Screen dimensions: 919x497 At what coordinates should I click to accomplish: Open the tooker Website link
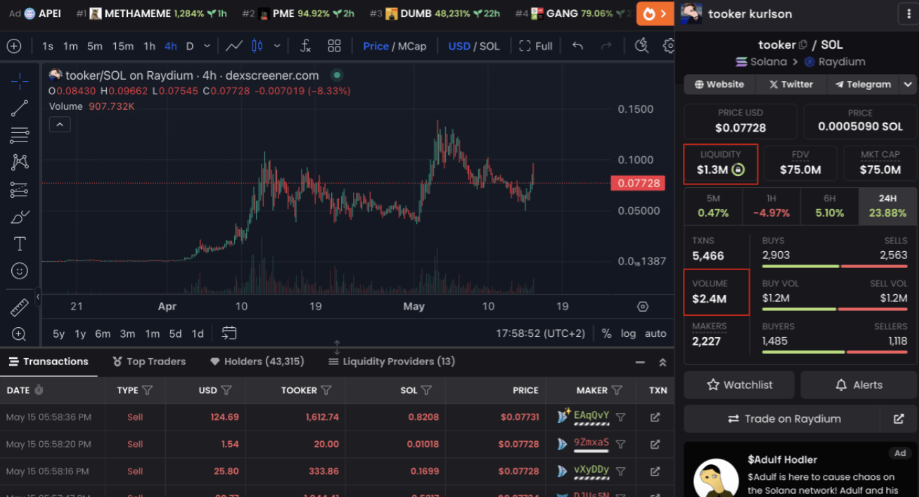[719, 84]
